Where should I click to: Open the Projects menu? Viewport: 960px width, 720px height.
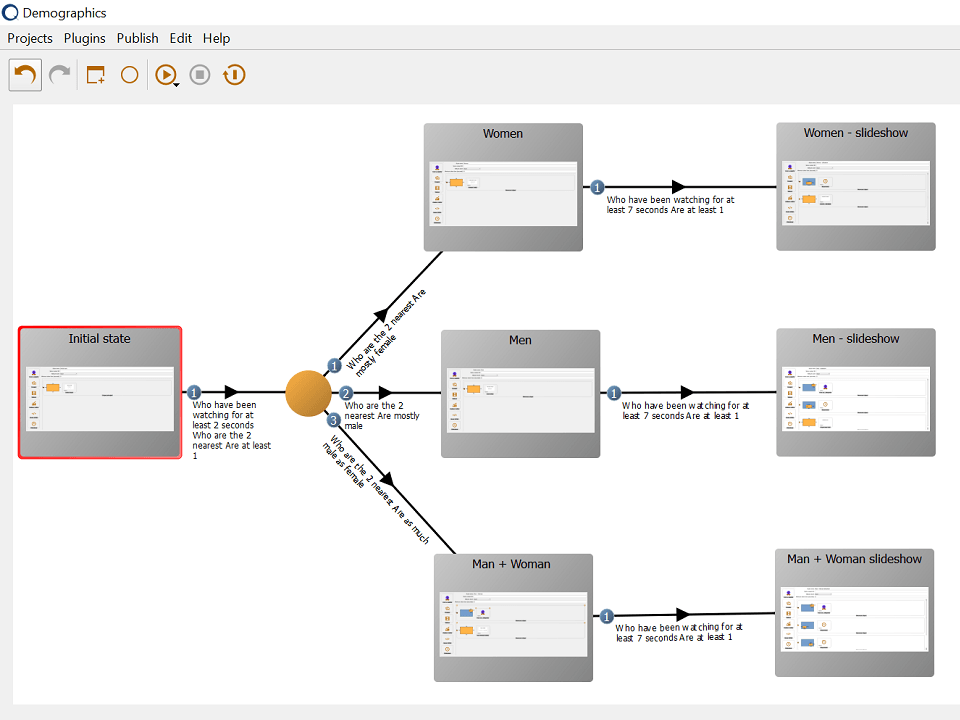[x=30, y=38]
